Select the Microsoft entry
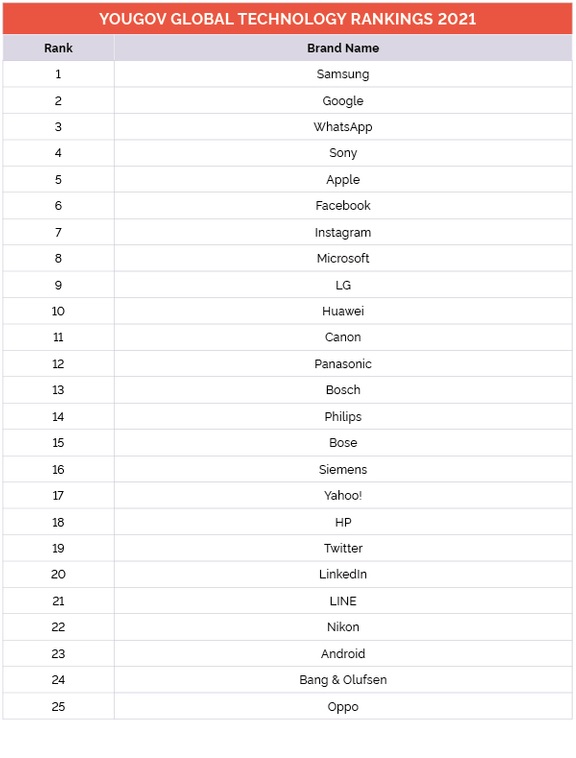Screen dimensions: 576x758 coord(343,258)
